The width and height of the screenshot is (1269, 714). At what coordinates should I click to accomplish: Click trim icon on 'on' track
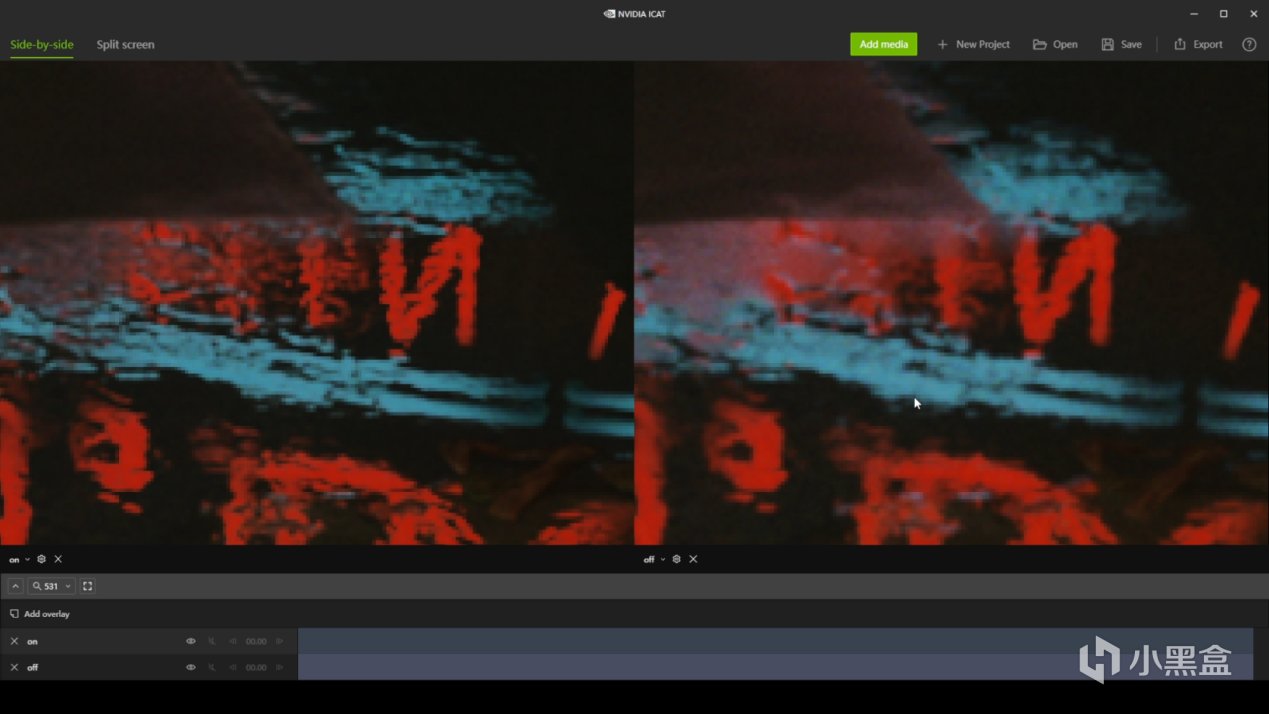click(212, 641)
